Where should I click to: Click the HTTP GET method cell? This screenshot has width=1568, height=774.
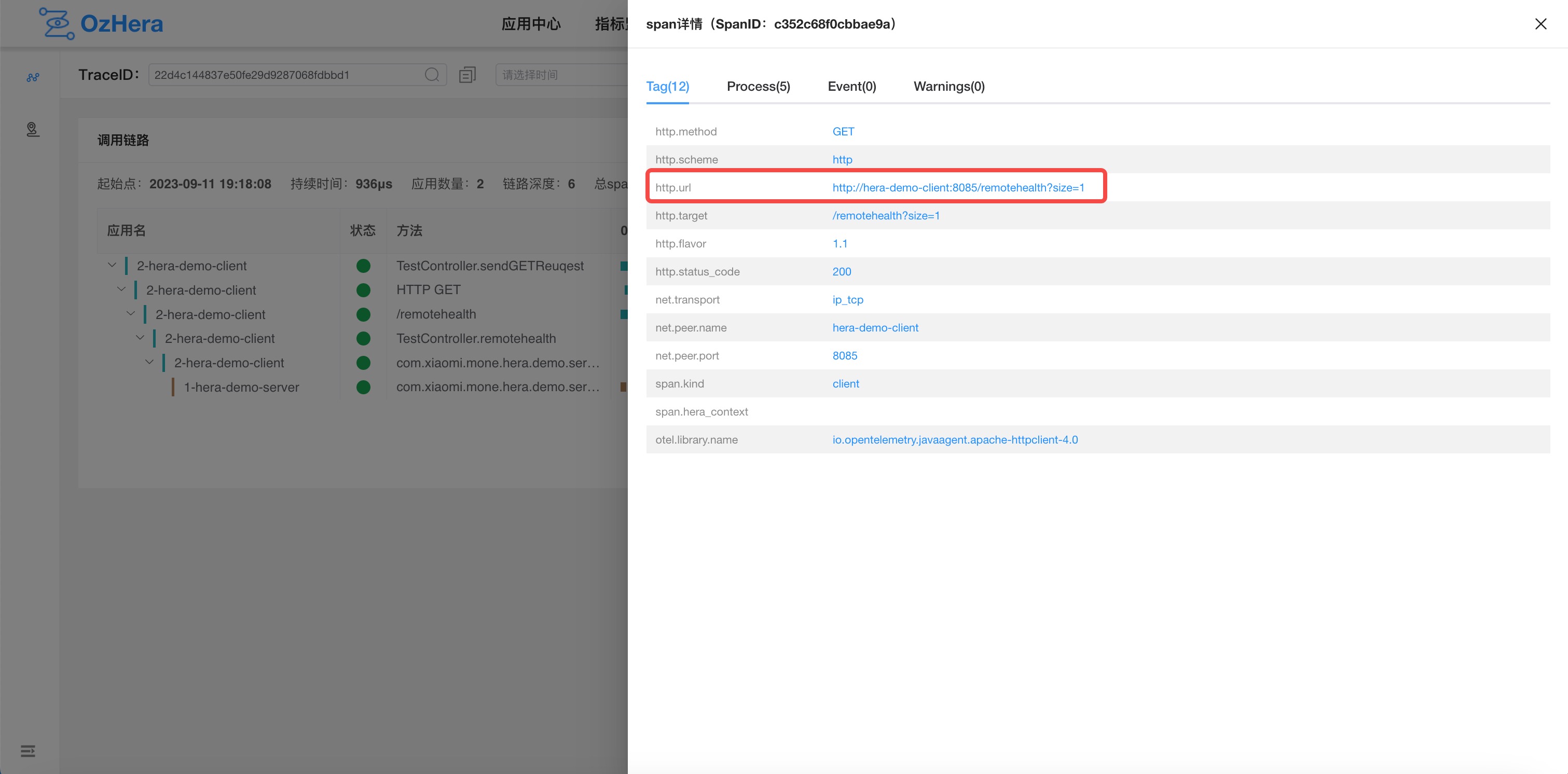(429, 289)
